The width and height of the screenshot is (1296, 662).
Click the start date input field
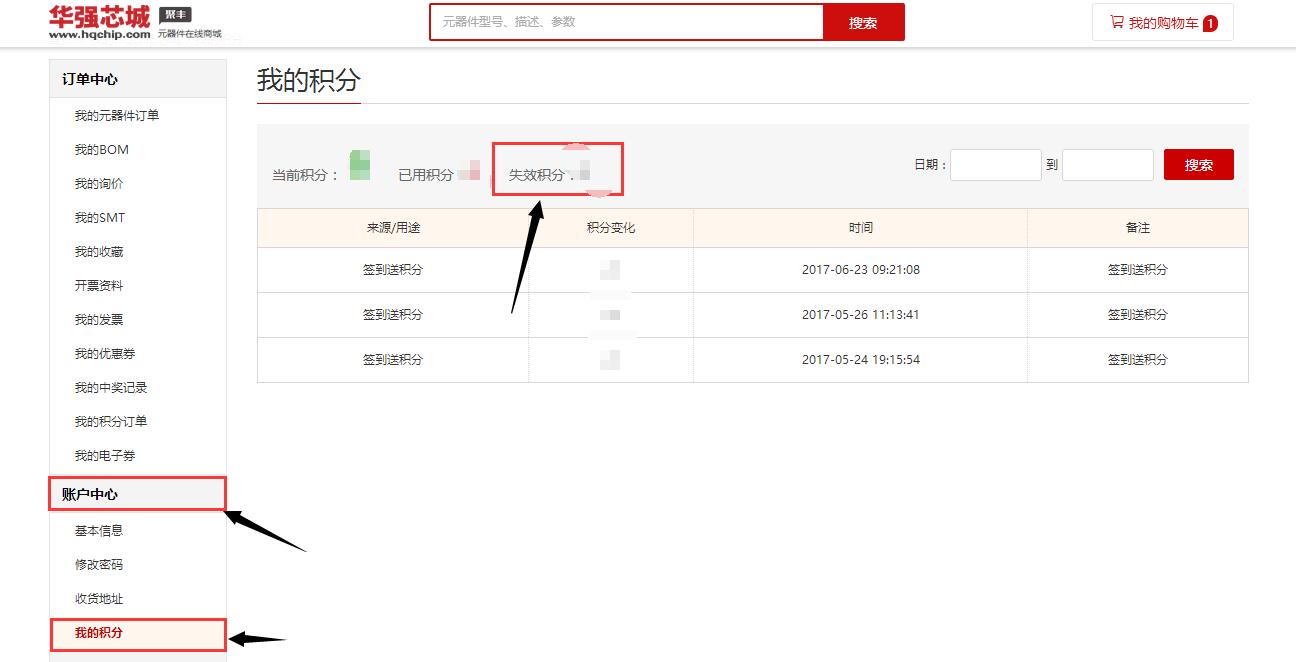click(995, 165)
